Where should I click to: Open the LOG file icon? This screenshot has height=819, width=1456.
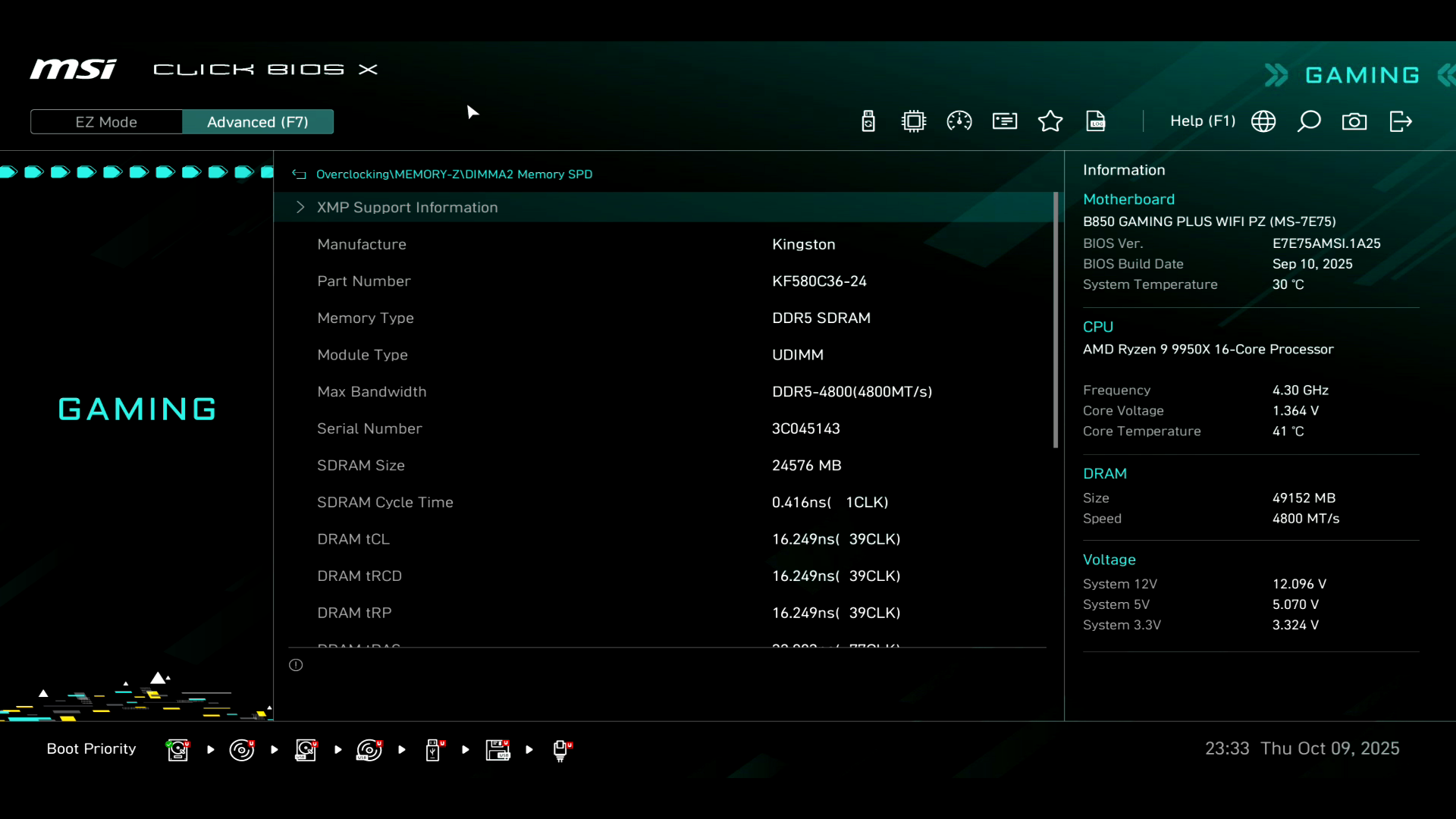click(x=1096, y=121)
